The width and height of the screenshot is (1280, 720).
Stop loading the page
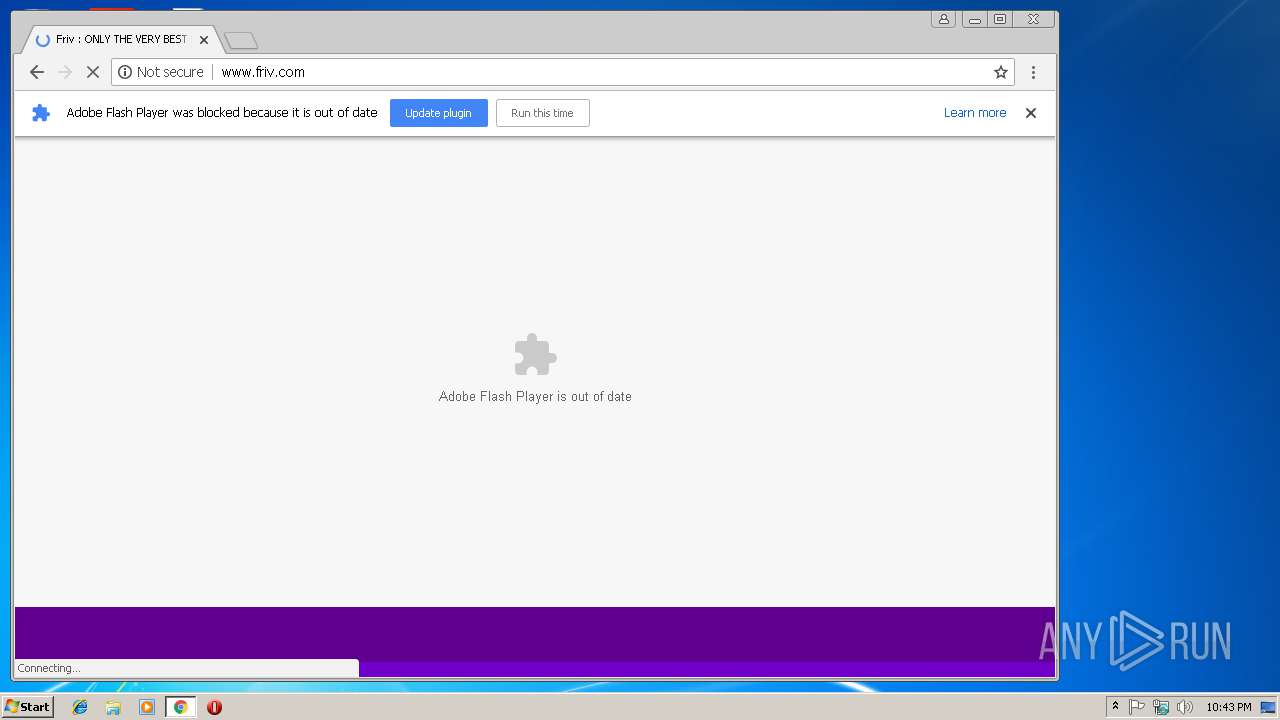click(x=93, y=72)
